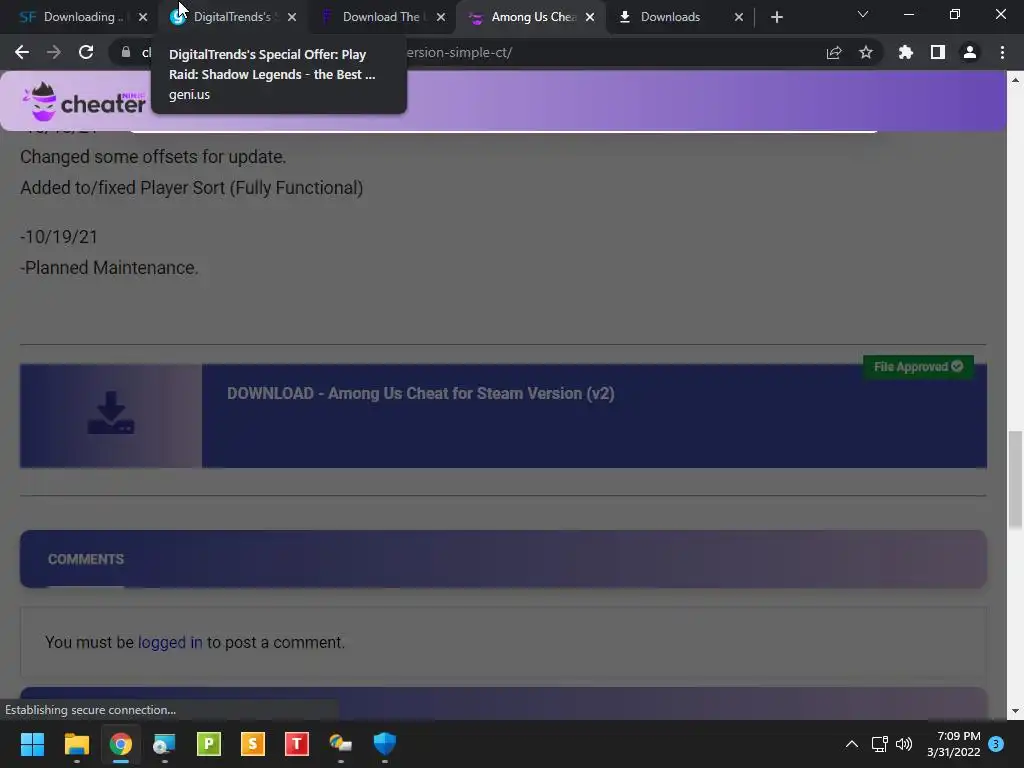Toggle the browser side panel icon

(938, 52)
